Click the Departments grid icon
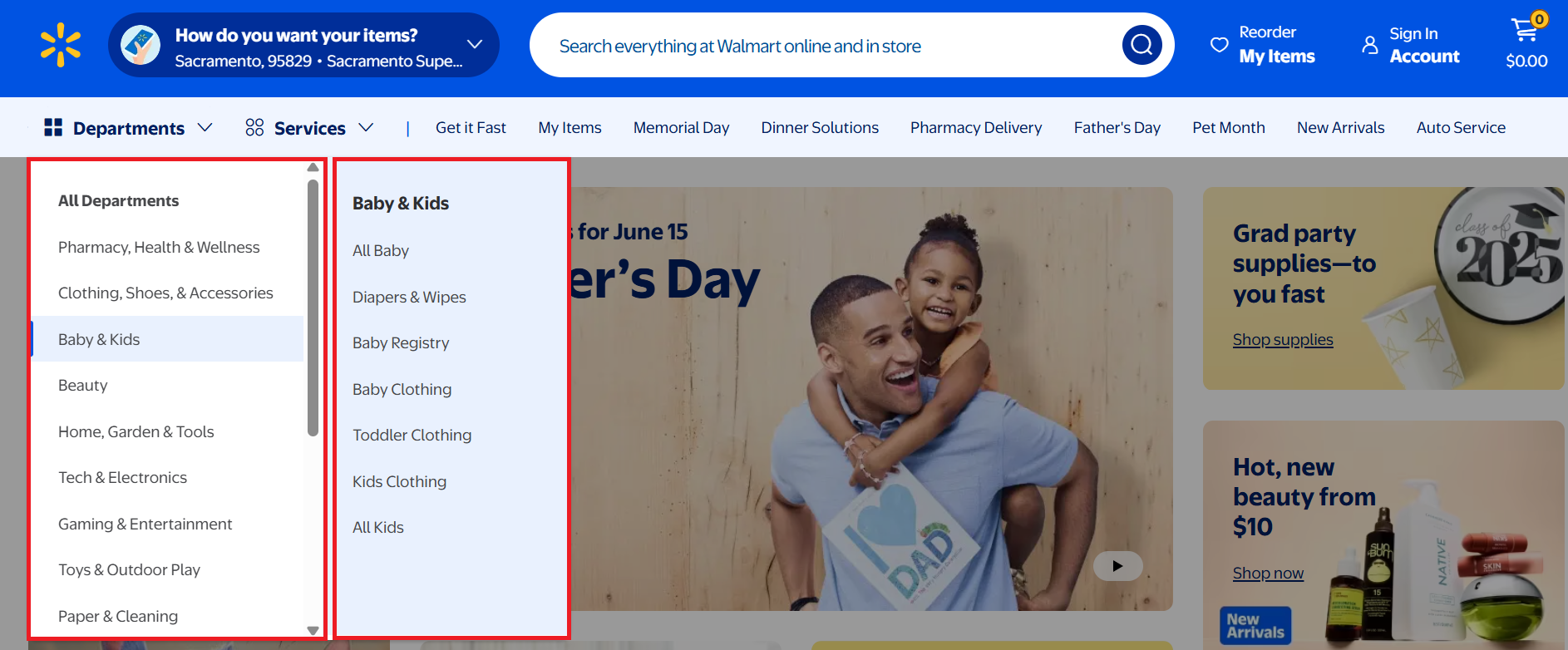 (53, 127)
